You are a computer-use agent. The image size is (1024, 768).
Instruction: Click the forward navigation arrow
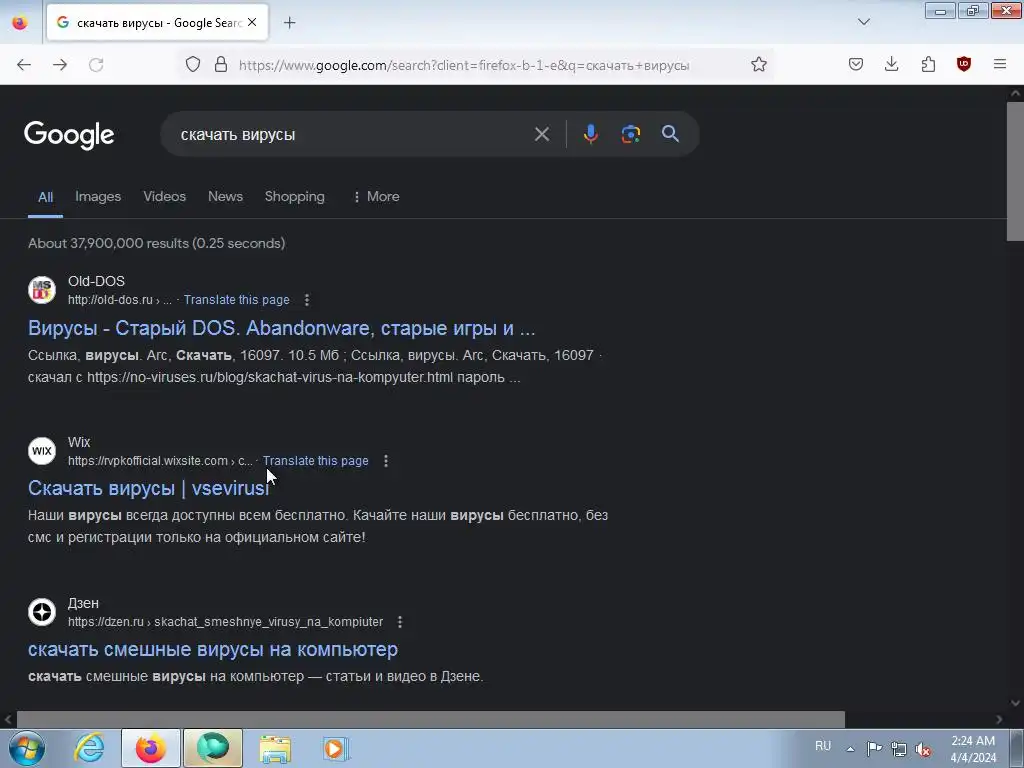coord(60,65)
